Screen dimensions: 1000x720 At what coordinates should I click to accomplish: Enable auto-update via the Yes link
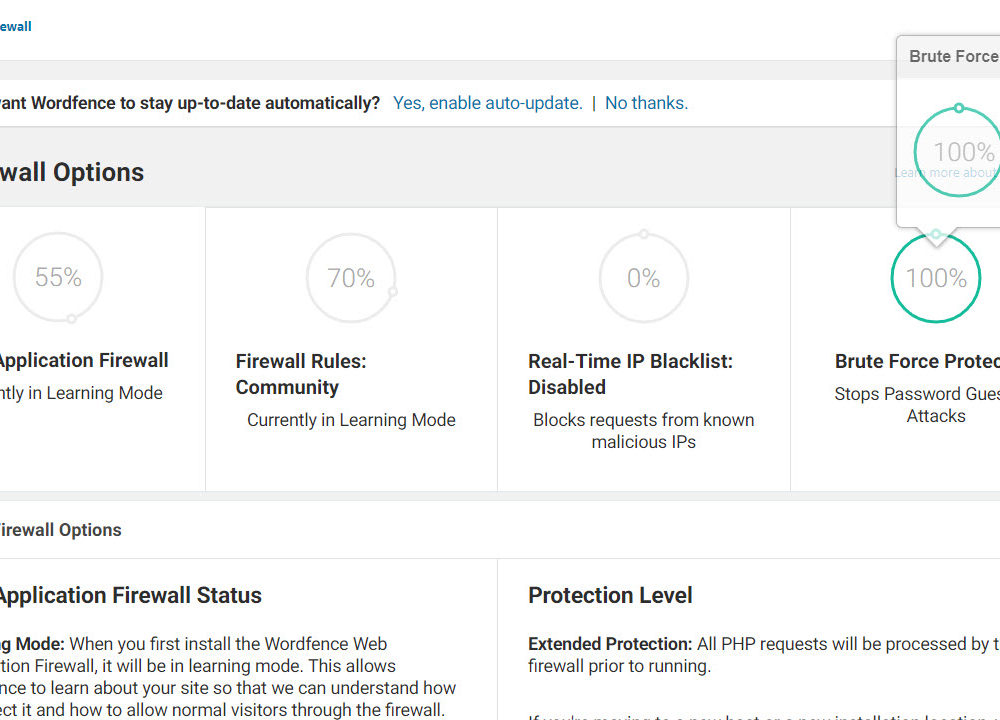487,103
